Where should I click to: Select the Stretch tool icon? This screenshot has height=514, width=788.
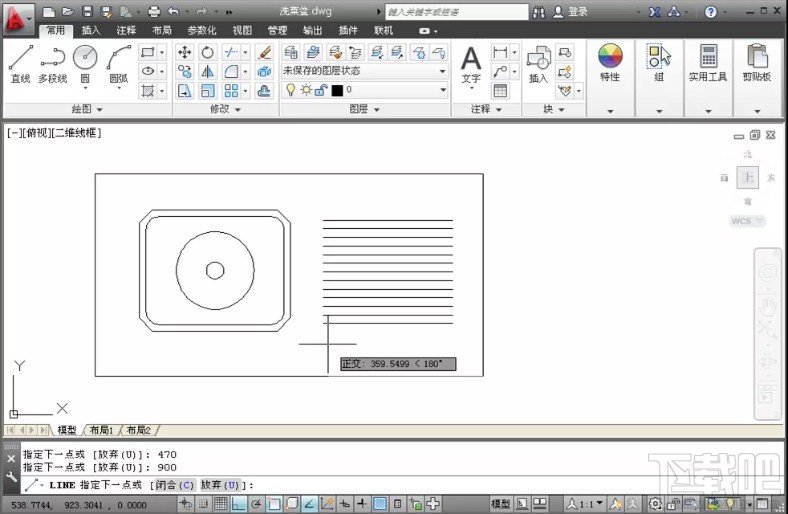click(x=184, y=91)
